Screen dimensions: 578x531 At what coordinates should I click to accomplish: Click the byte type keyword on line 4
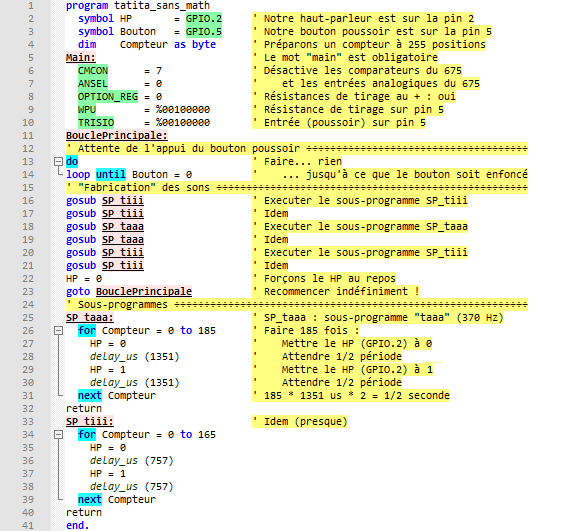204,45
